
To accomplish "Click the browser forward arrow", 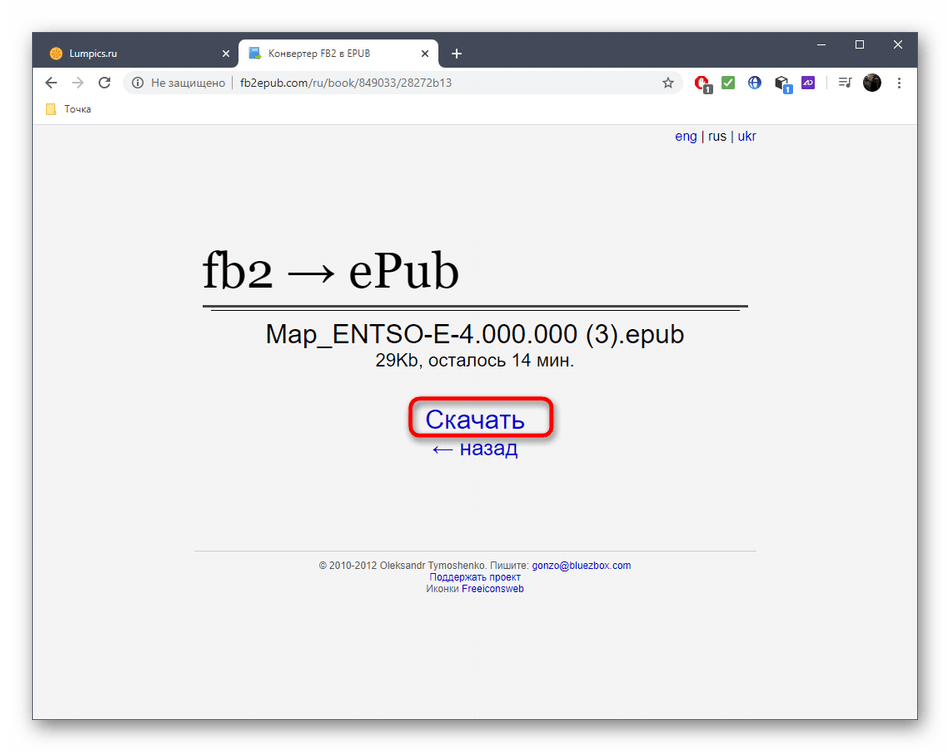I will click(78, 83).
